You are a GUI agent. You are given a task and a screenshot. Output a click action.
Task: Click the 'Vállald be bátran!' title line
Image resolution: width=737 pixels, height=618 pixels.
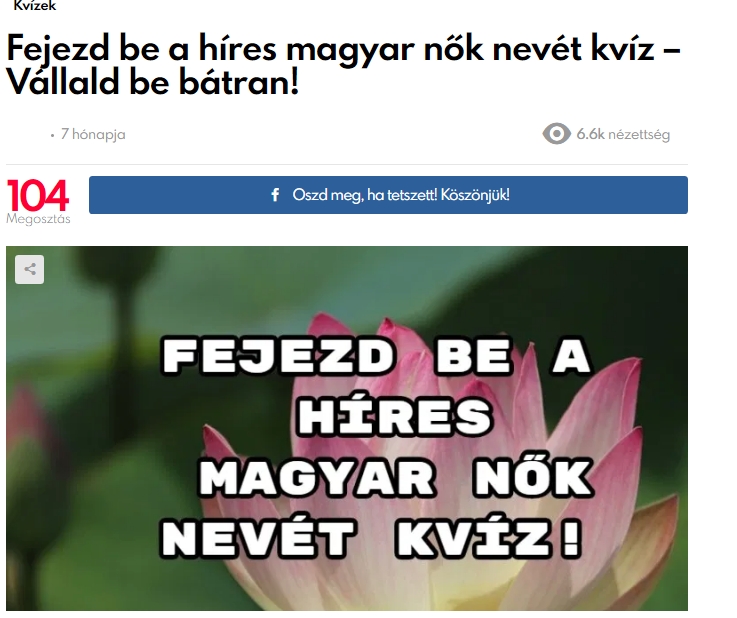tap(153, 83)
